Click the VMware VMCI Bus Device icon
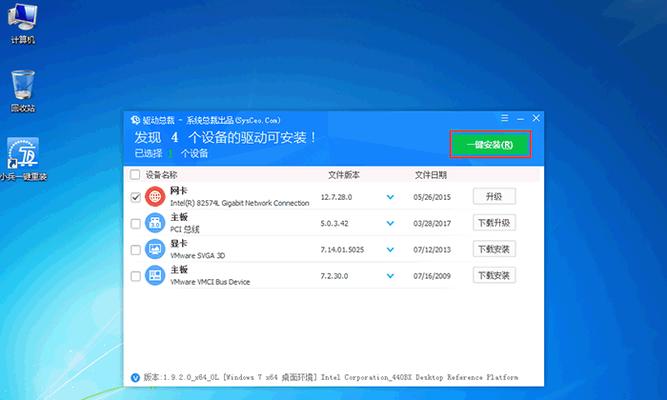The image size is (667, 400). (x=155, y=276)
